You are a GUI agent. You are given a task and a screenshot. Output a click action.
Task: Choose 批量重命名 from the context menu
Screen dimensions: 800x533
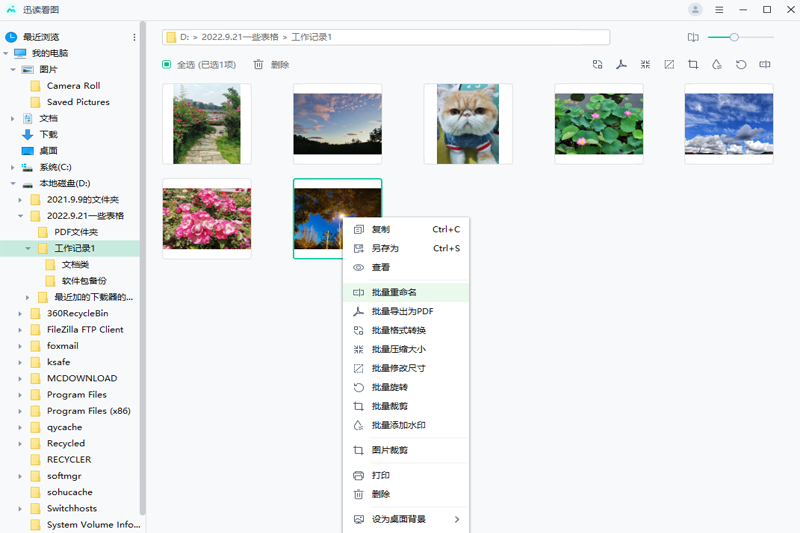click(394, 292)
